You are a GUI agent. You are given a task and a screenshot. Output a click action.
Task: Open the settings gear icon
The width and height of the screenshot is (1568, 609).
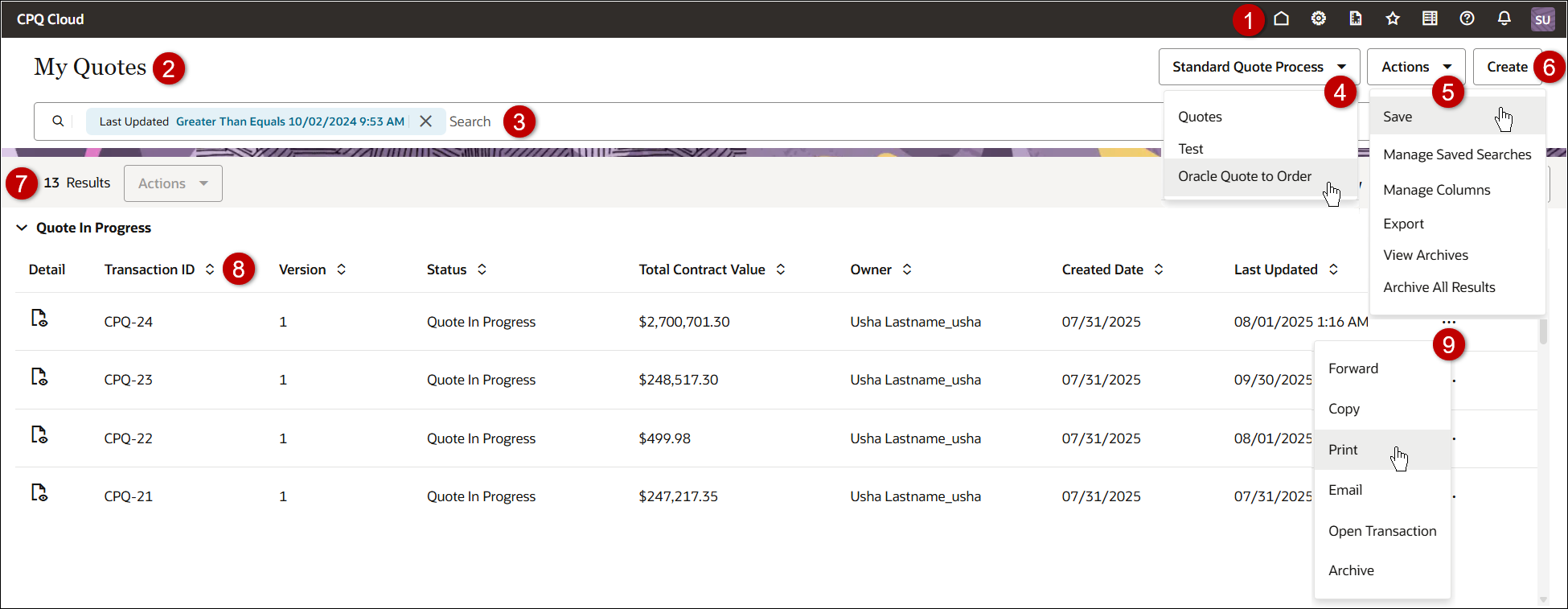[1318, 19]
